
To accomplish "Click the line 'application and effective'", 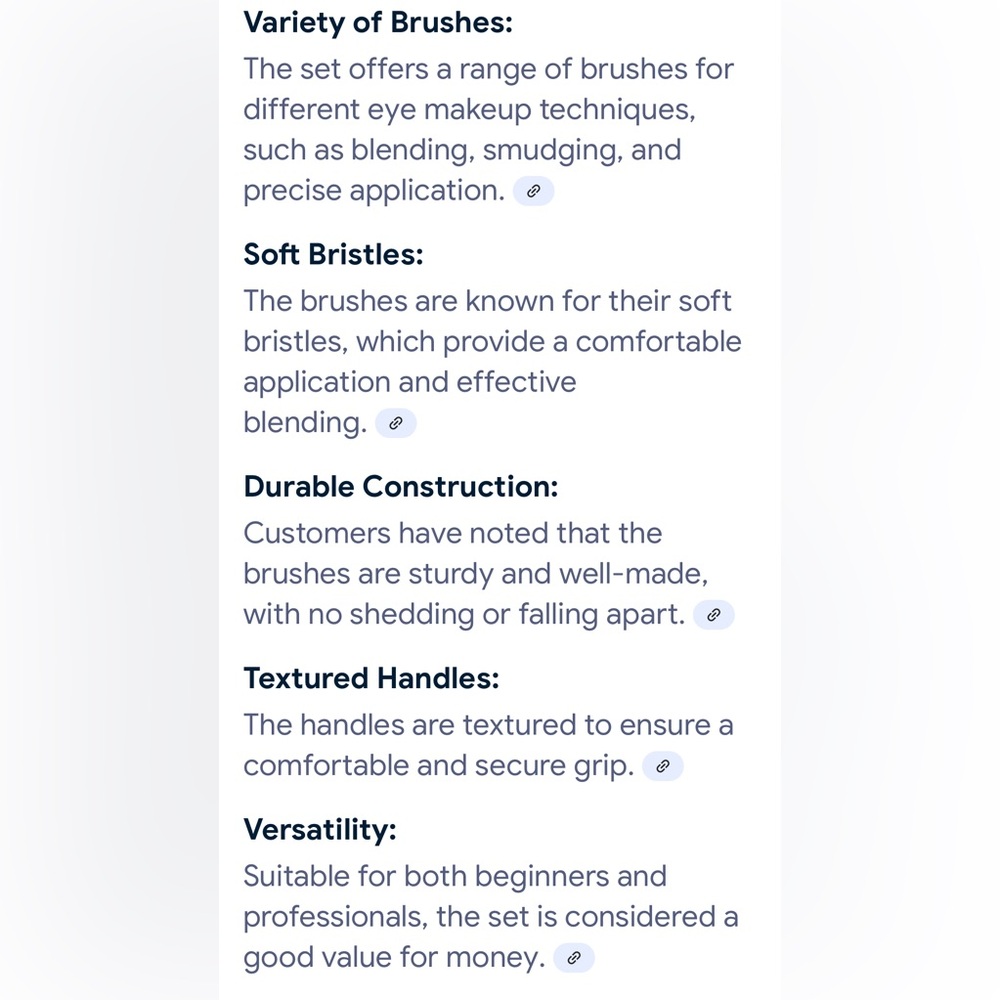I will click(x=410, y=383).
